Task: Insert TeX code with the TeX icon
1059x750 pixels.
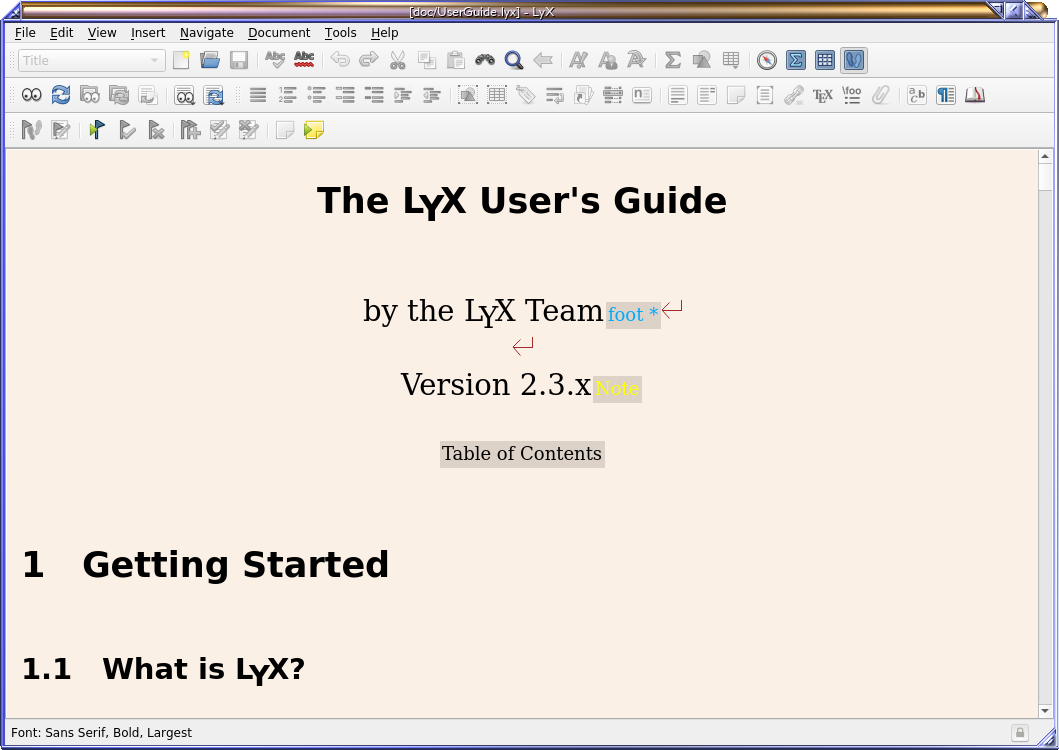Action: click(x=823, y=95)
